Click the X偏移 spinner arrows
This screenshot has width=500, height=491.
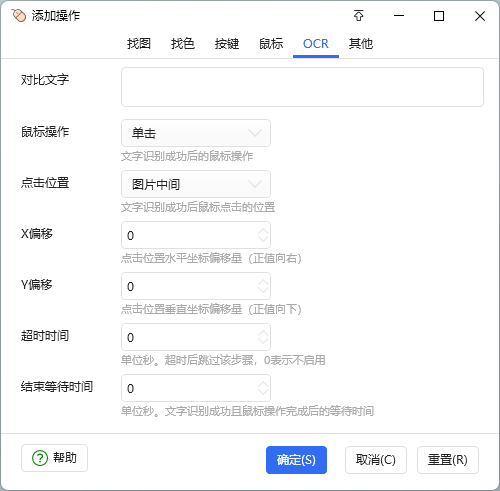pyautogui.click(x=263, y=235)
